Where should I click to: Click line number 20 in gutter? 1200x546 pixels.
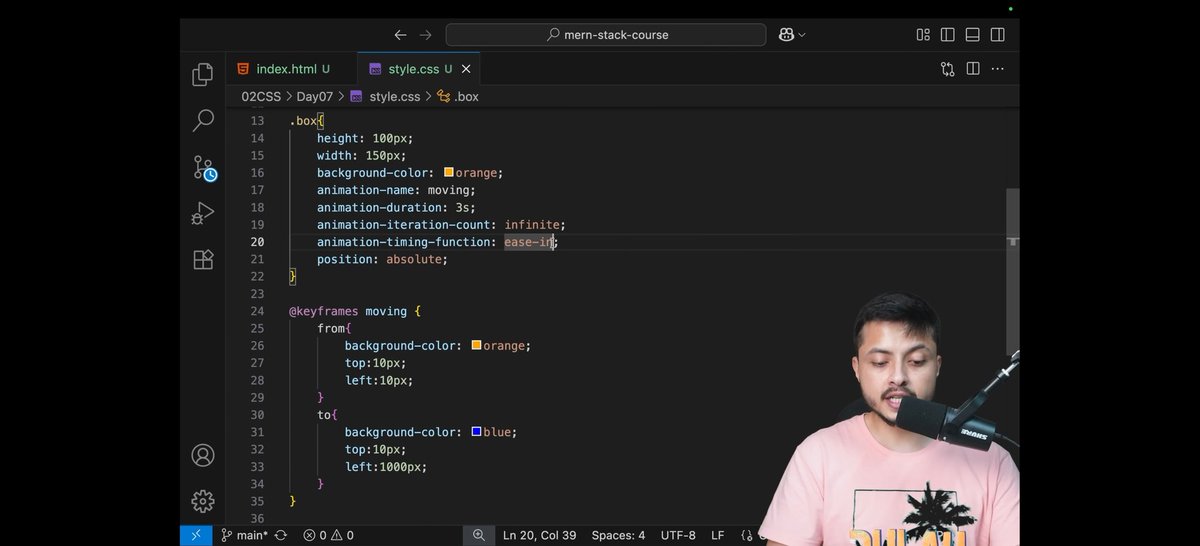tap(258, 242)
